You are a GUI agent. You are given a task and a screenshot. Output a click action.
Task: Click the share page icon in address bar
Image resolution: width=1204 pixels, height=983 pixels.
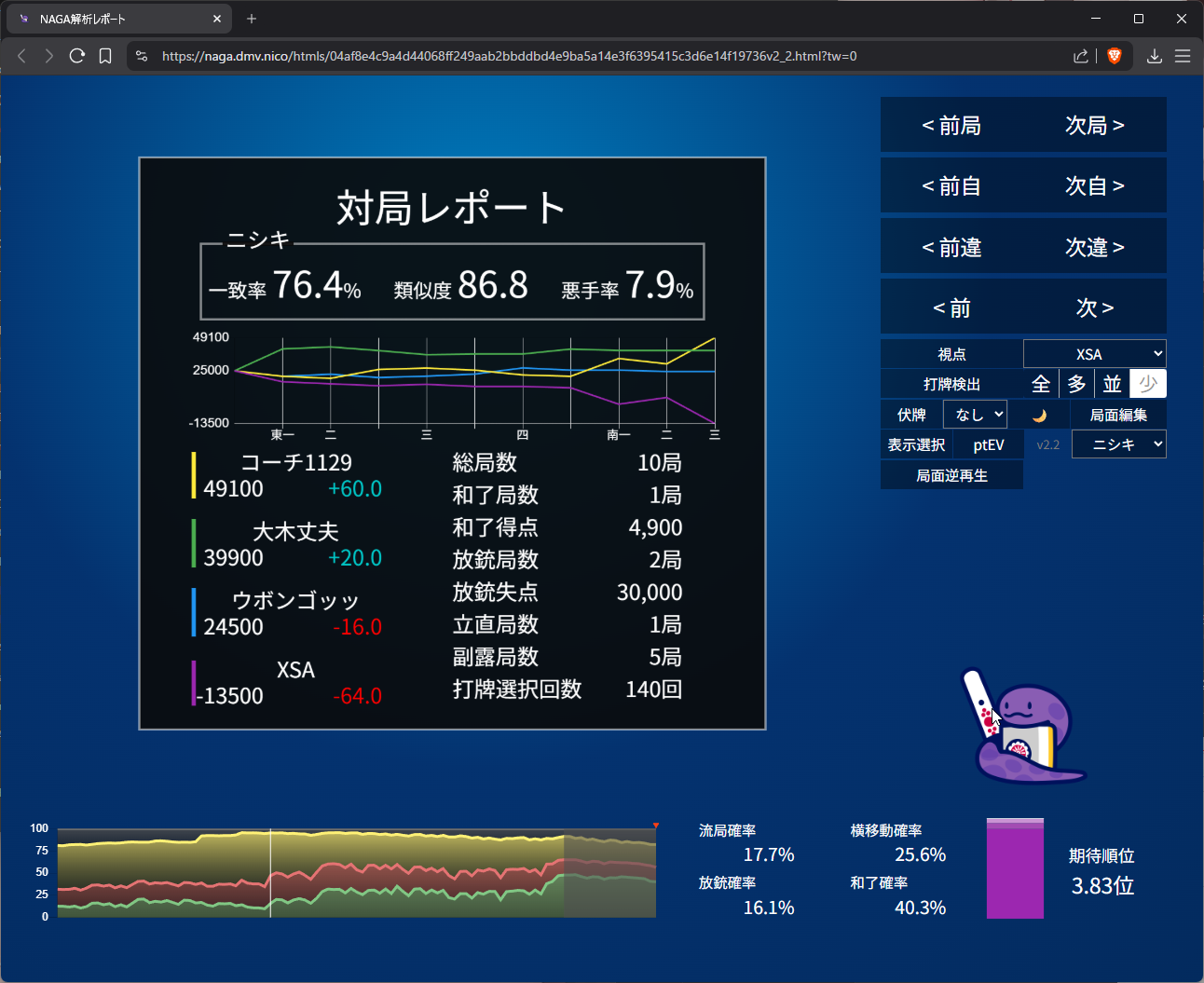[1081, 56]
